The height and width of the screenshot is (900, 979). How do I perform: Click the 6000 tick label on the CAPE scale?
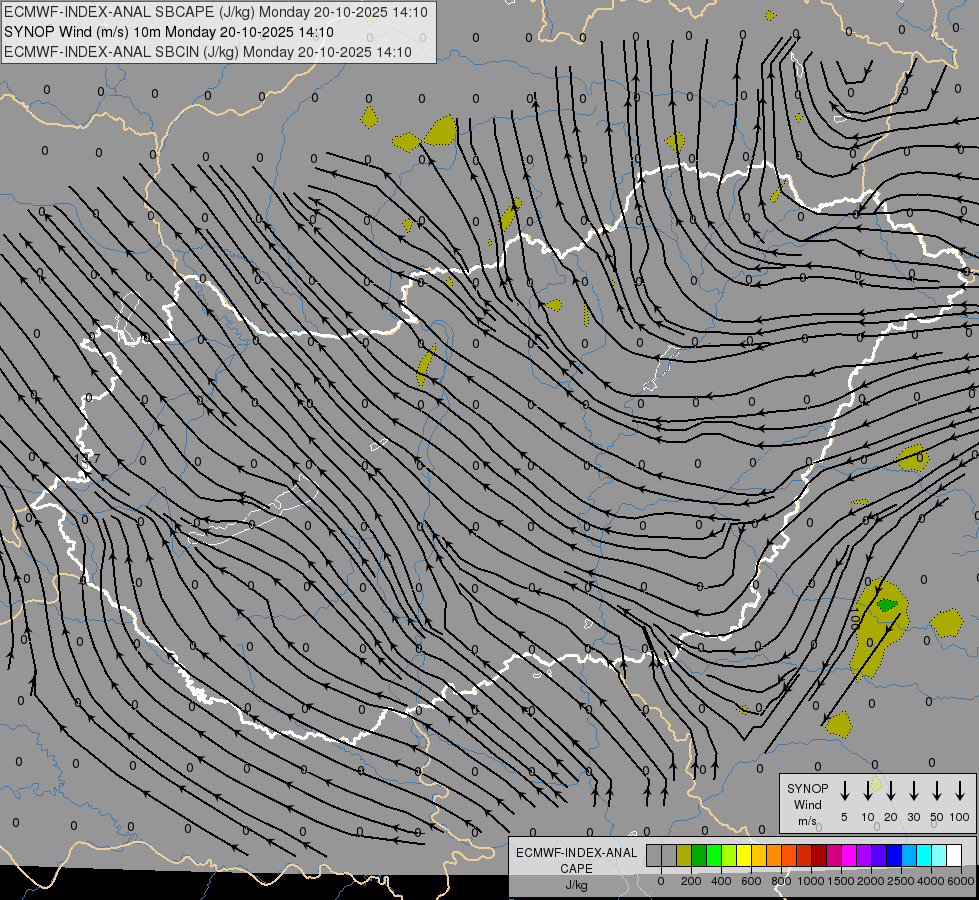coord(960,881)
